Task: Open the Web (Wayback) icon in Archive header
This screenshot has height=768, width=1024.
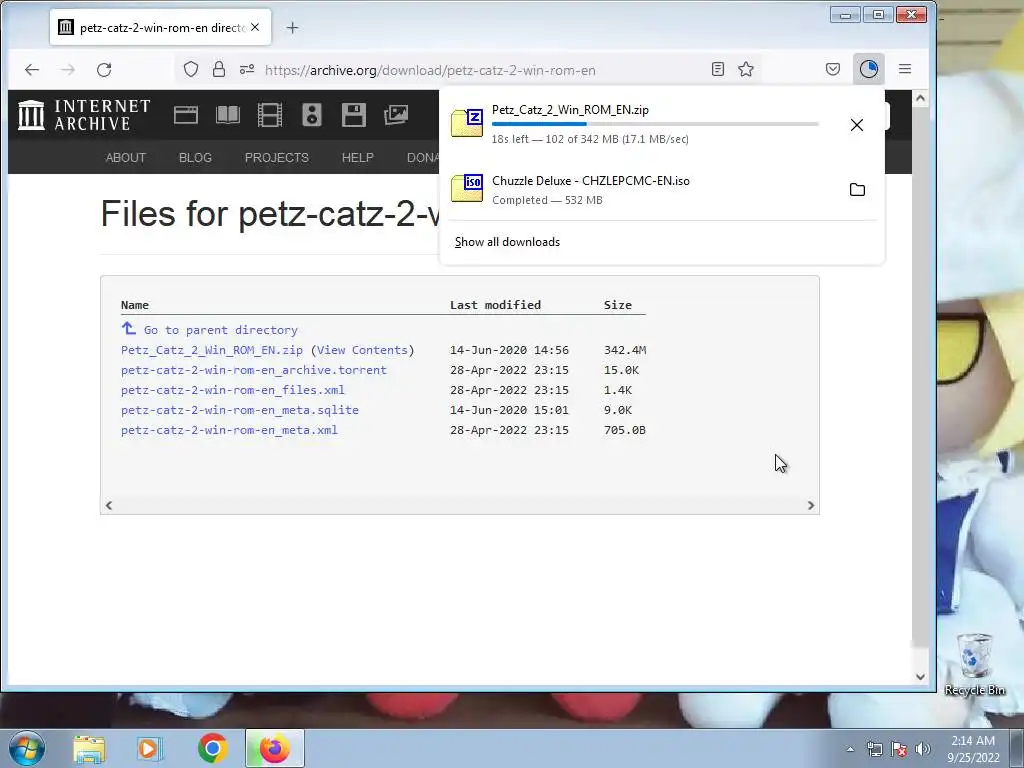Action: [185, 115]
